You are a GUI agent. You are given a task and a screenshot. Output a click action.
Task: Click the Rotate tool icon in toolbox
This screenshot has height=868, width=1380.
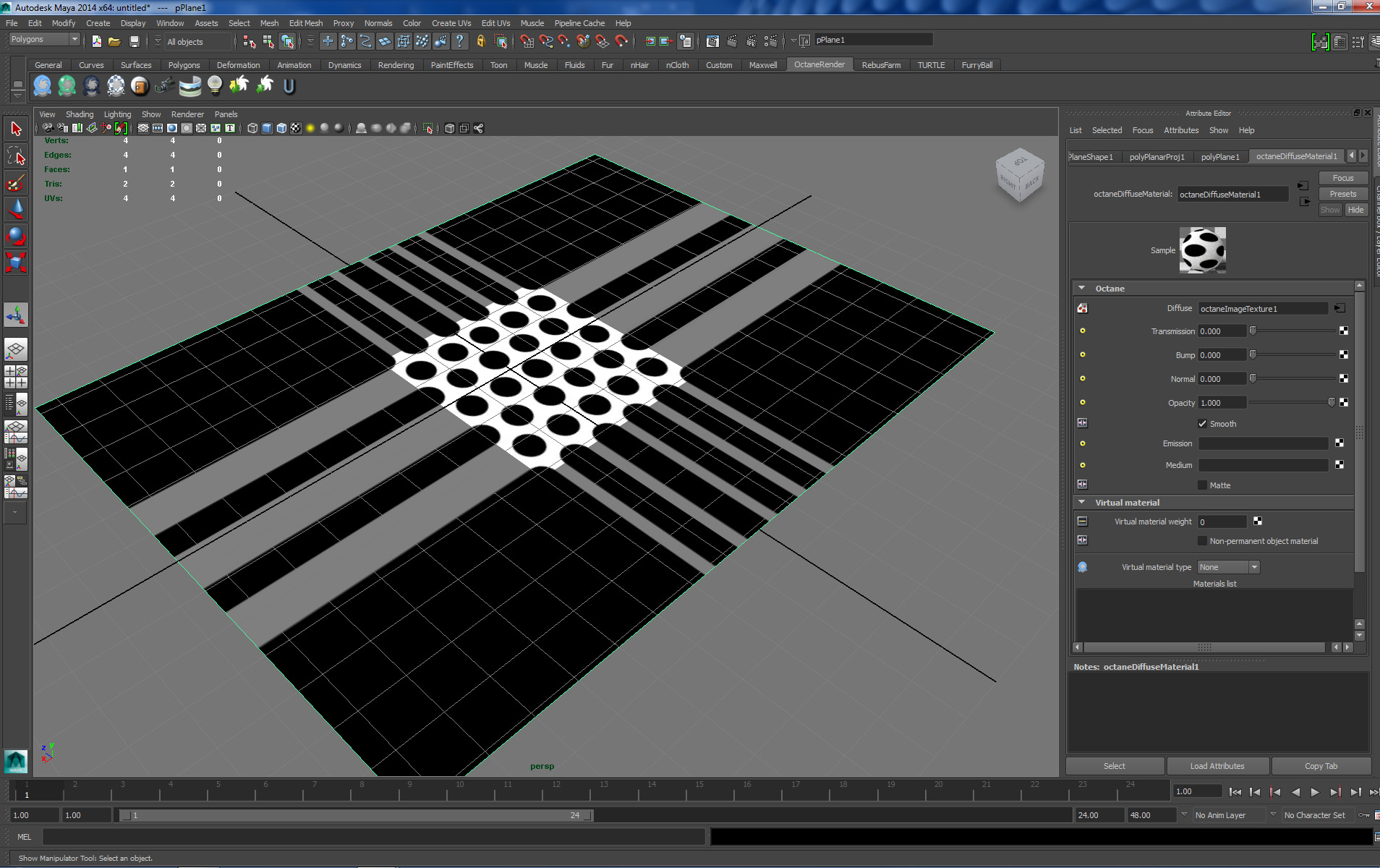coord(16,236)
